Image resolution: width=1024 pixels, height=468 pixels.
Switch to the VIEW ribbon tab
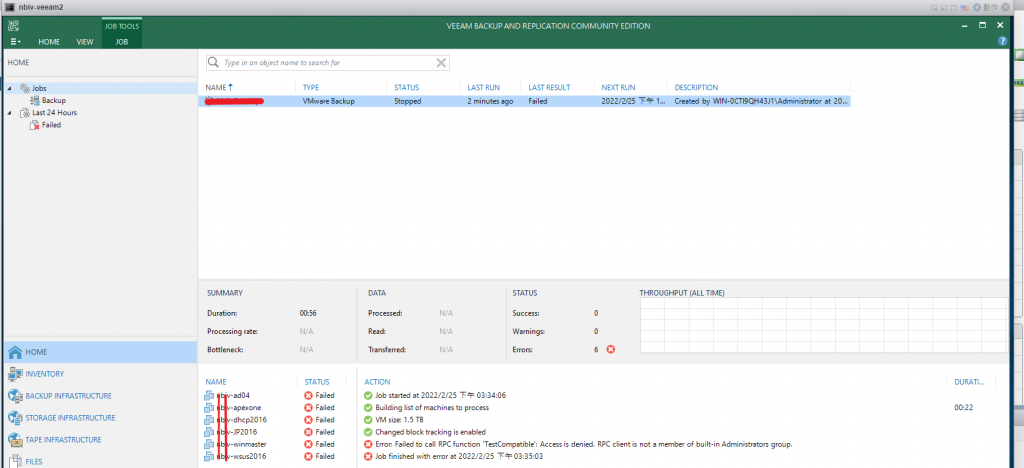(85, 42)
